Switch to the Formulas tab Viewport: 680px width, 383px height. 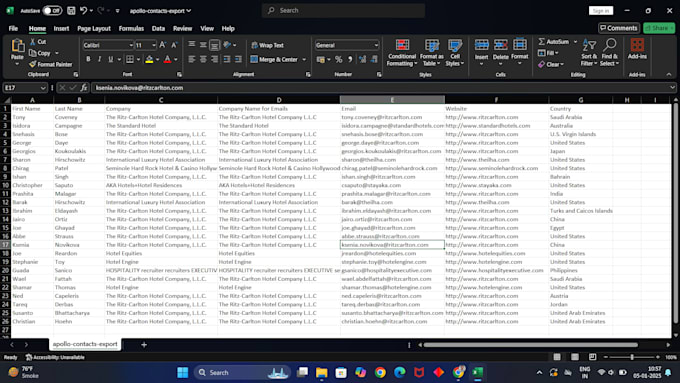pos(131,28)
